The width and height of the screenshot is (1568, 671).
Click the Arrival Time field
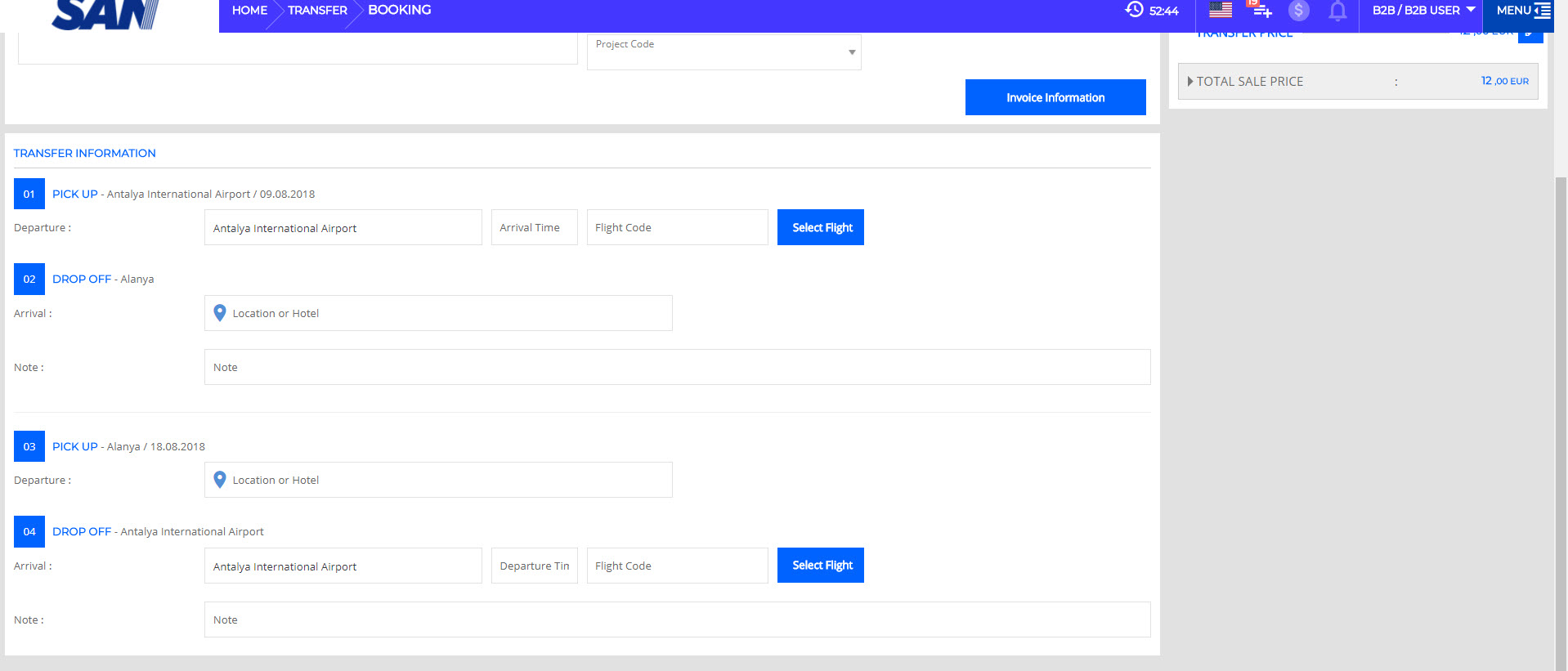[534, 227]
